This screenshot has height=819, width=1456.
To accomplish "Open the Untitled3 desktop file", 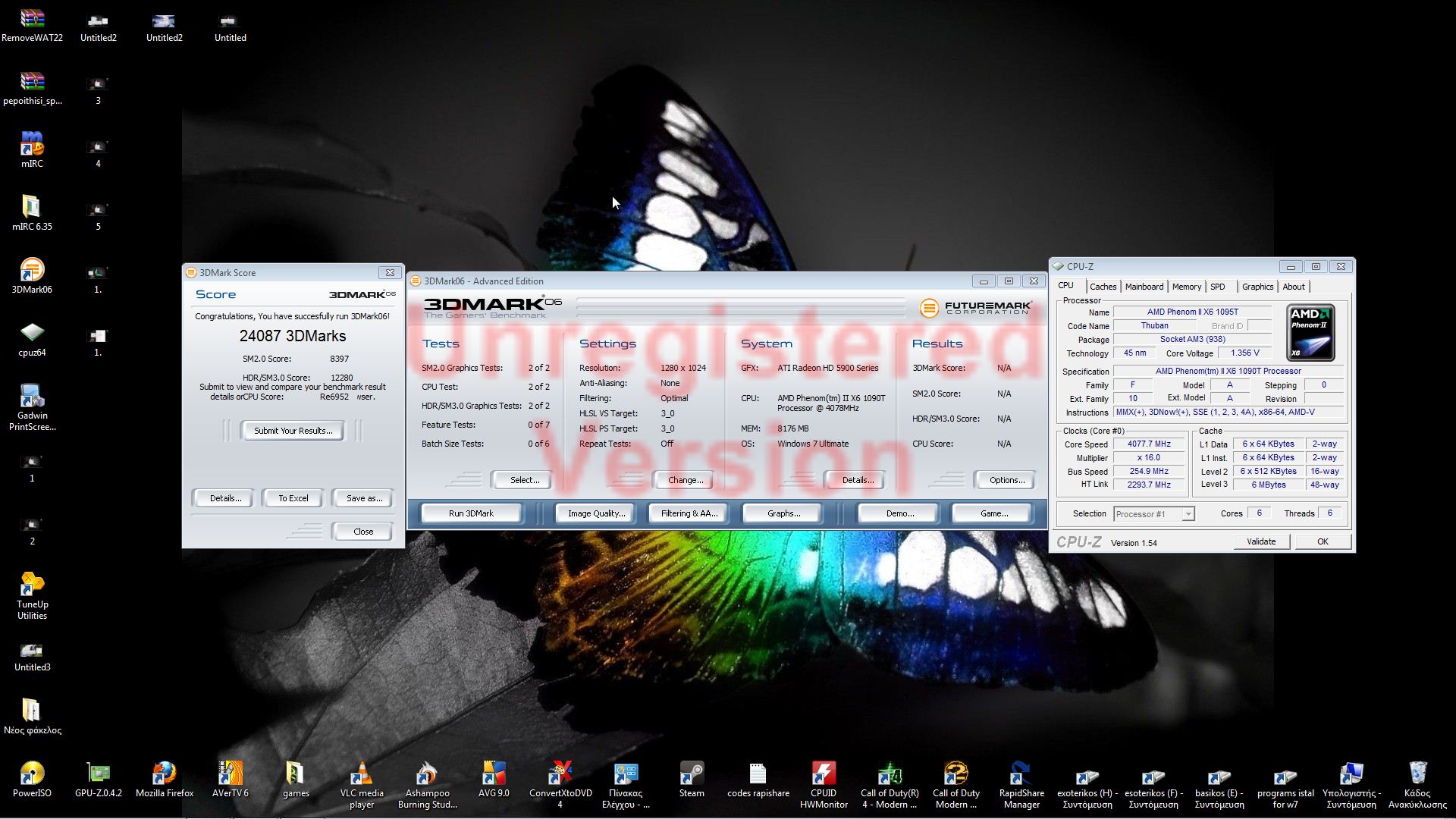I will (32, 657).
